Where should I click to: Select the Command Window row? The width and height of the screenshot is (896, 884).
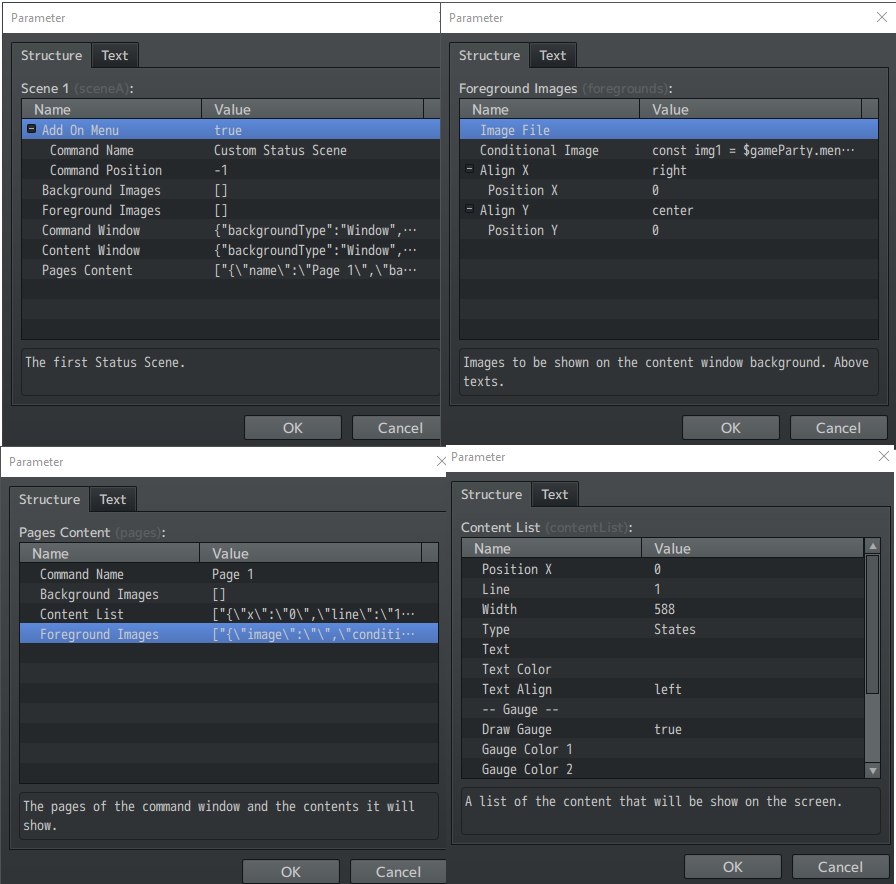tap(231, 230)
